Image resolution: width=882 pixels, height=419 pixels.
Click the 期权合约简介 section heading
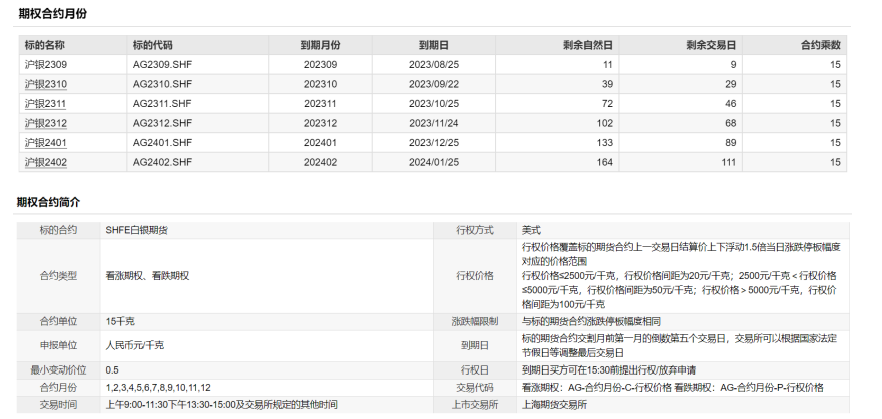(48, 202)
